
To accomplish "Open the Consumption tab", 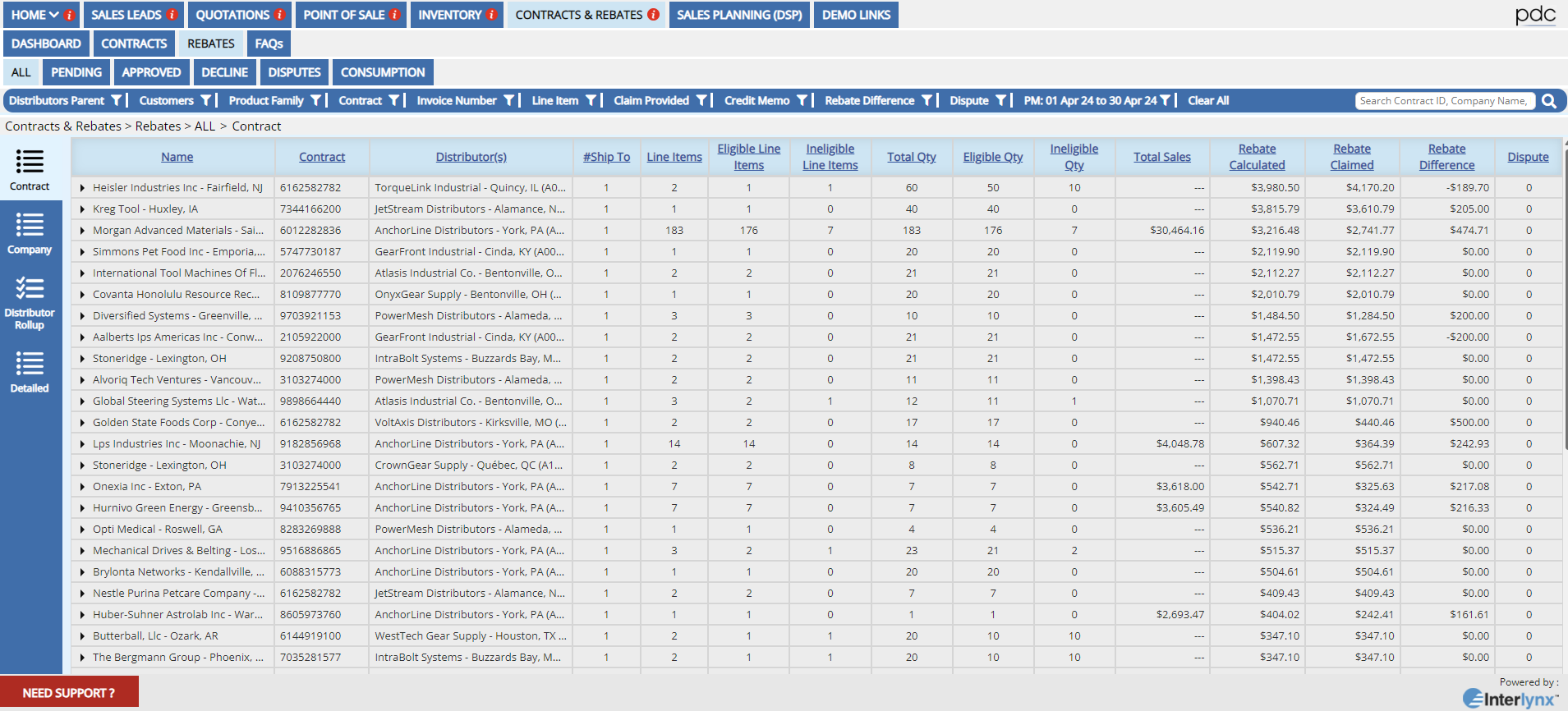I will pos(383,72).
